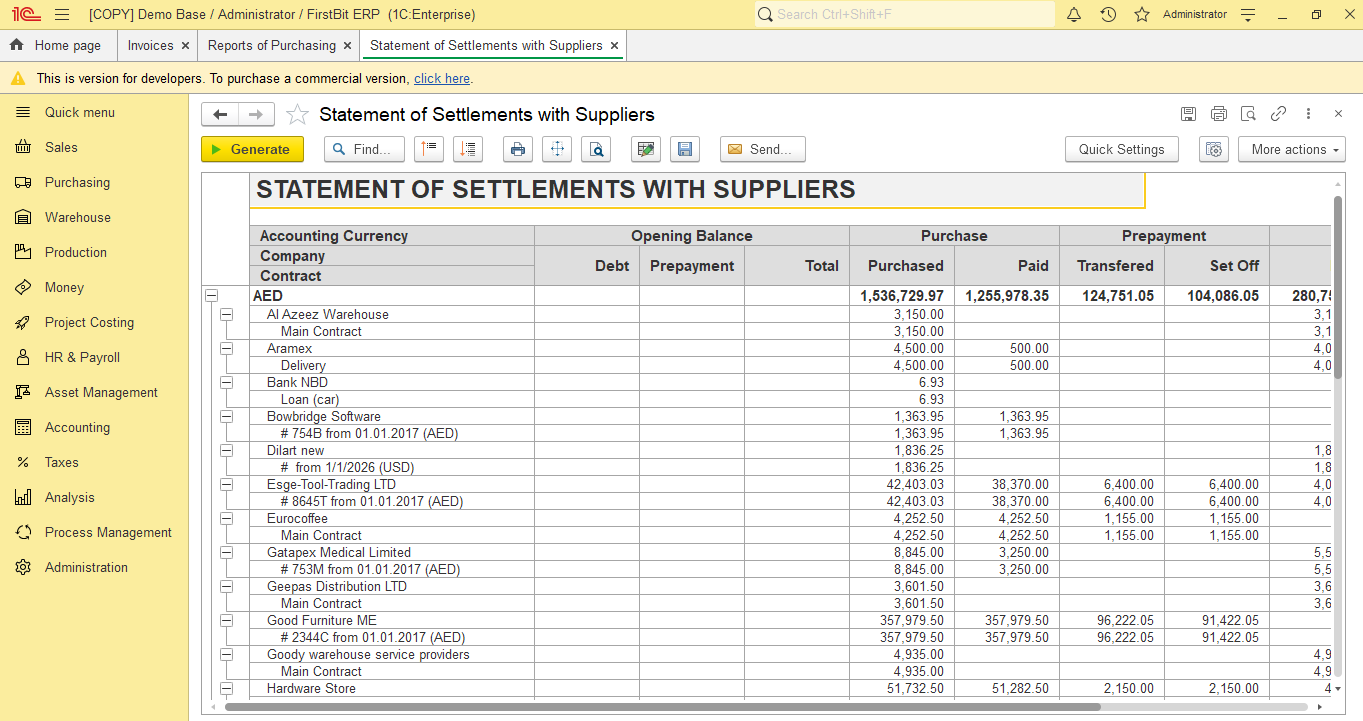This screenshot has width=1363, height=721.
Task: Click the toolbar icon with red down arrow
Action: [468, 149]
